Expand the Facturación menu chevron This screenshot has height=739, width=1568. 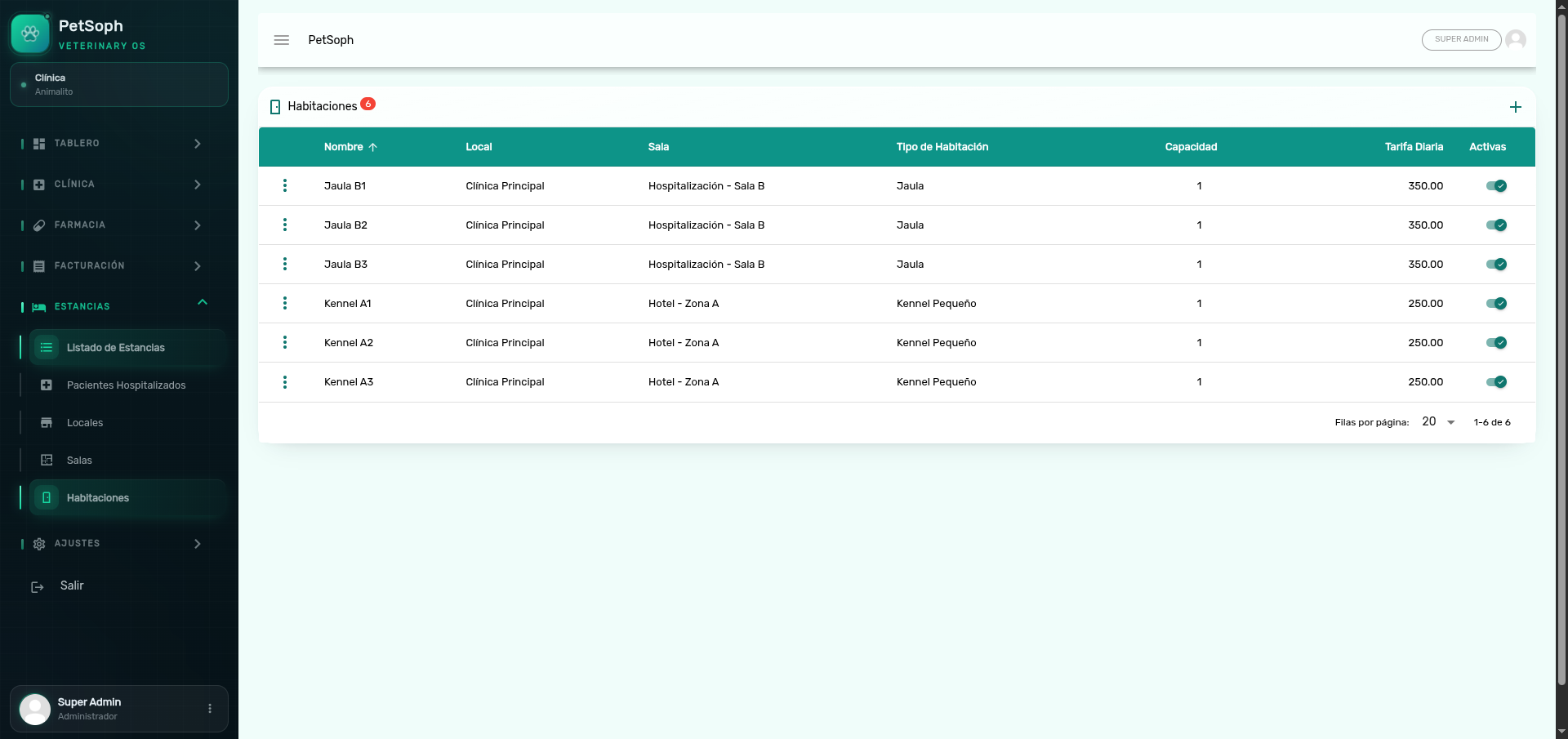pos(198,266)
